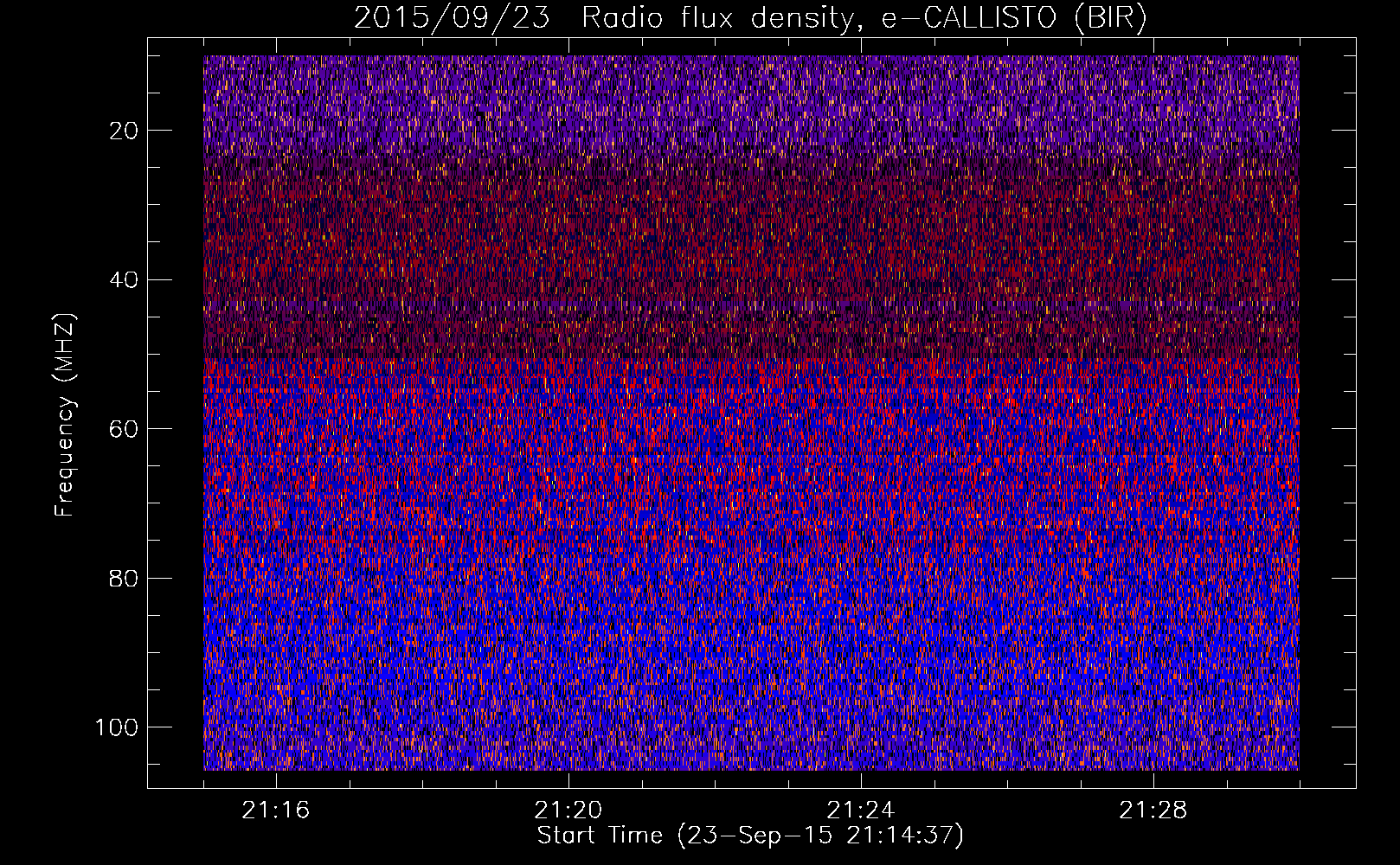Click the 21:16 time tick label
The image size is (1400, 865).
click(275, 811)
